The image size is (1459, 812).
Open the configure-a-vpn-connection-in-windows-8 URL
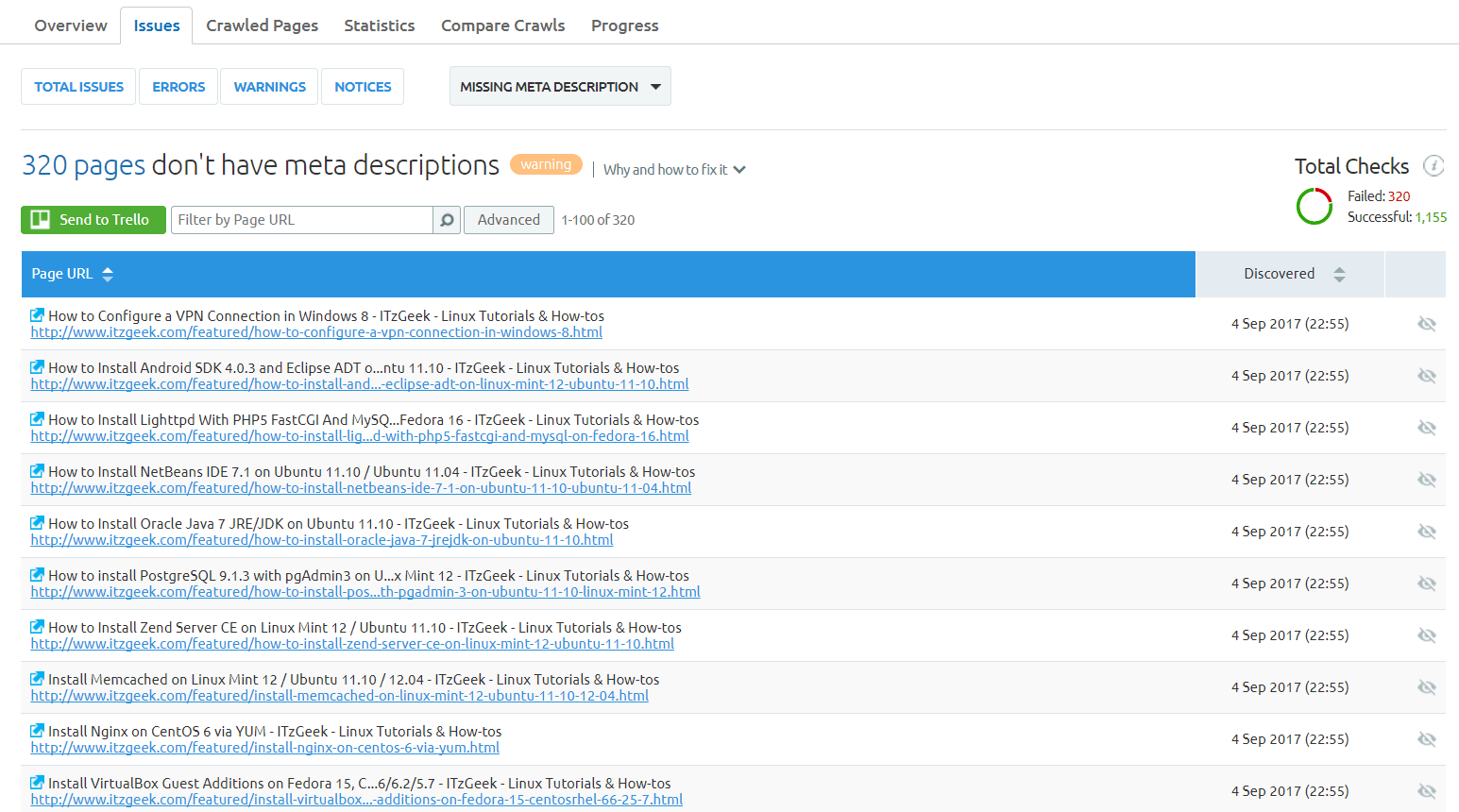tap(316, 332)
